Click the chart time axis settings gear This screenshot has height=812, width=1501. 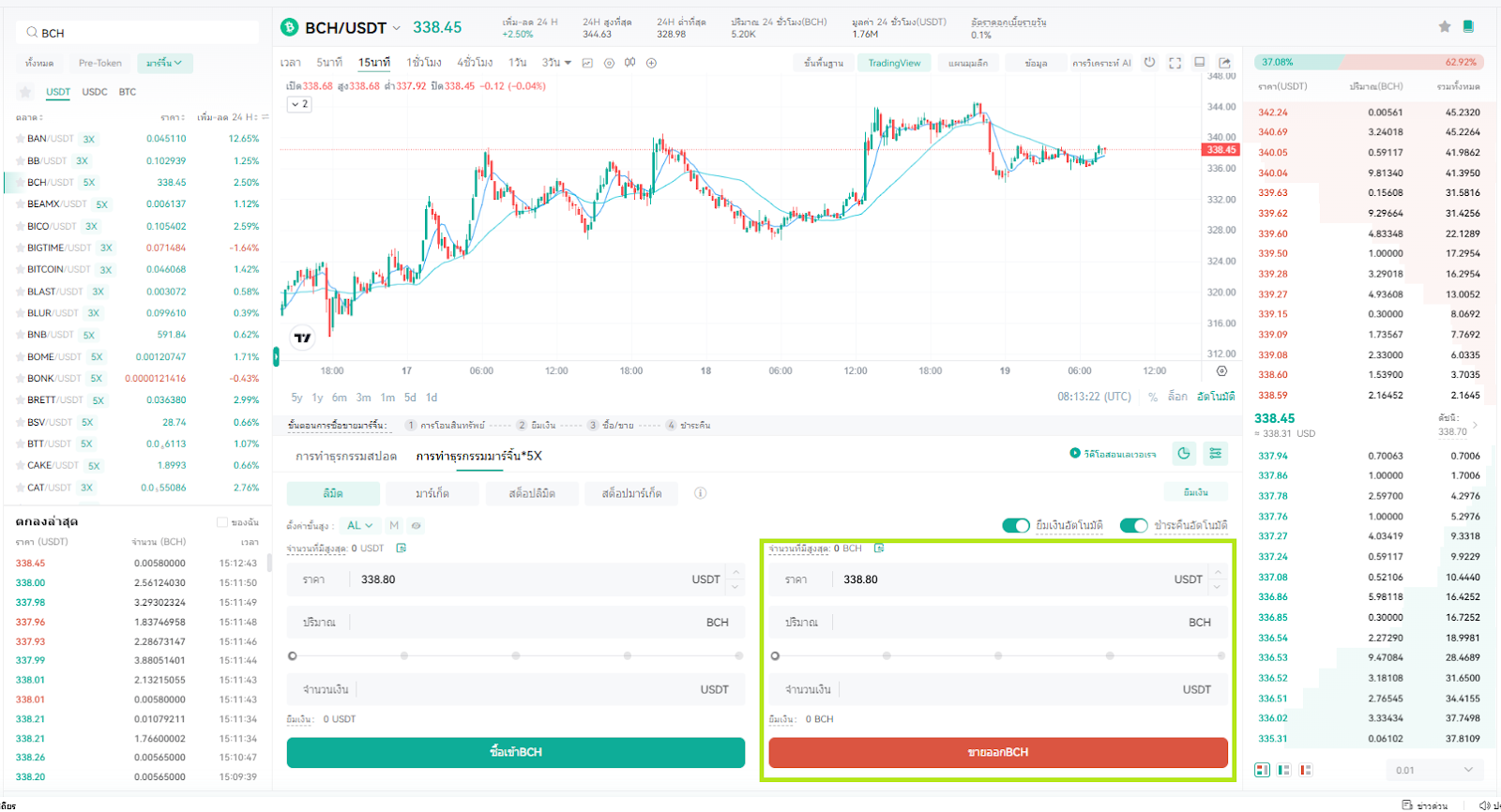point(1221,371)
